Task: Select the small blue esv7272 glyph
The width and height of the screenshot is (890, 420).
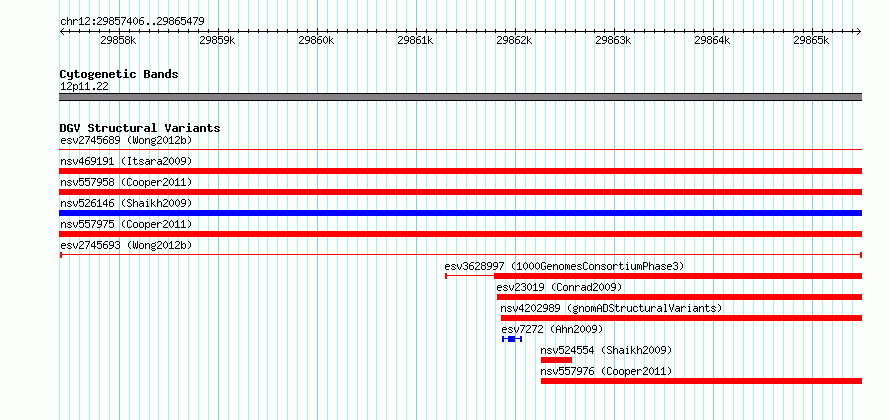Action: (x=512, y=339)
